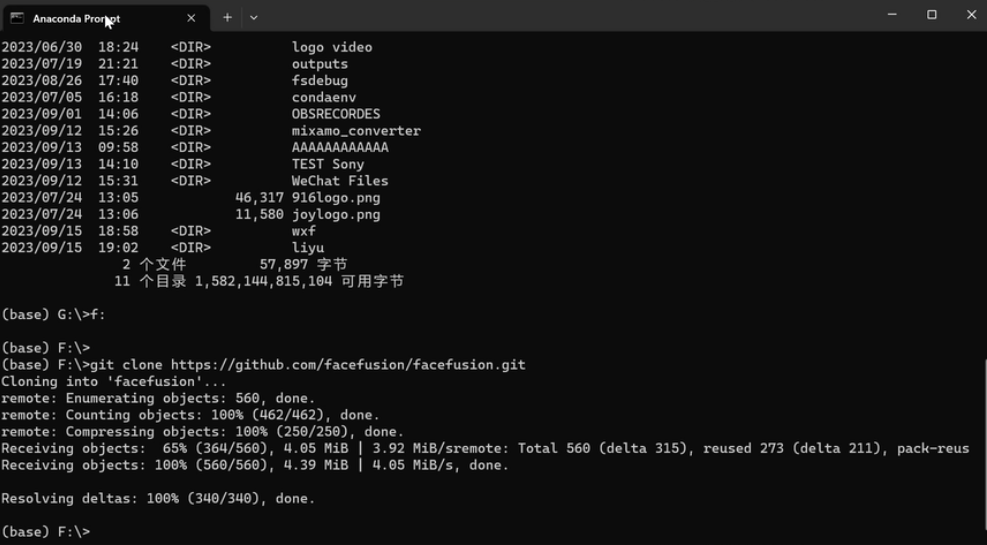Open a new tab with plus icon
987x545 pixels.
point(227,18)
